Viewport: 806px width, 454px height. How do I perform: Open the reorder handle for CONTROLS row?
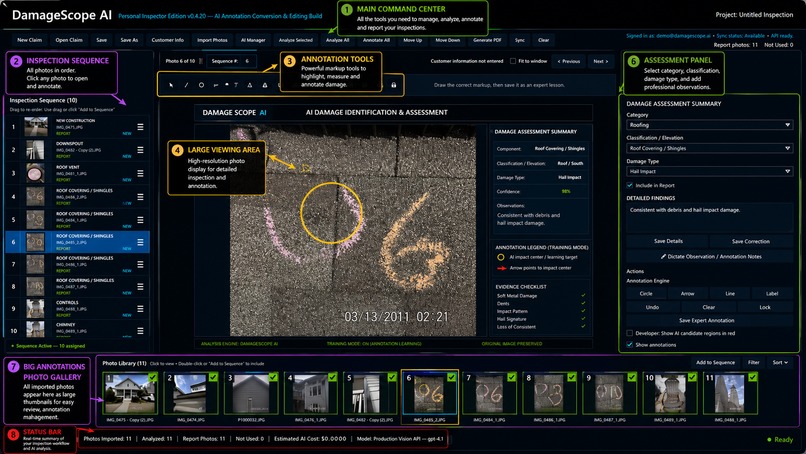140,308
